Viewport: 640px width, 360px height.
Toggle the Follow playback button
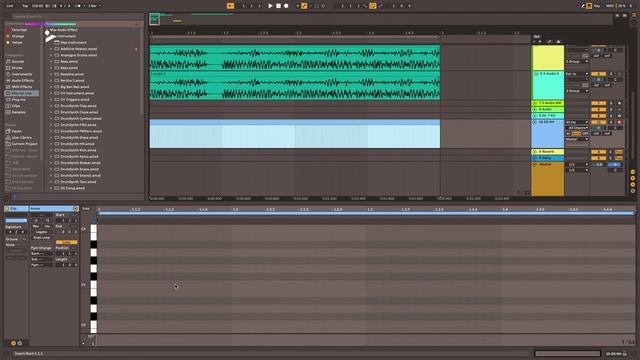pos(231,6)
